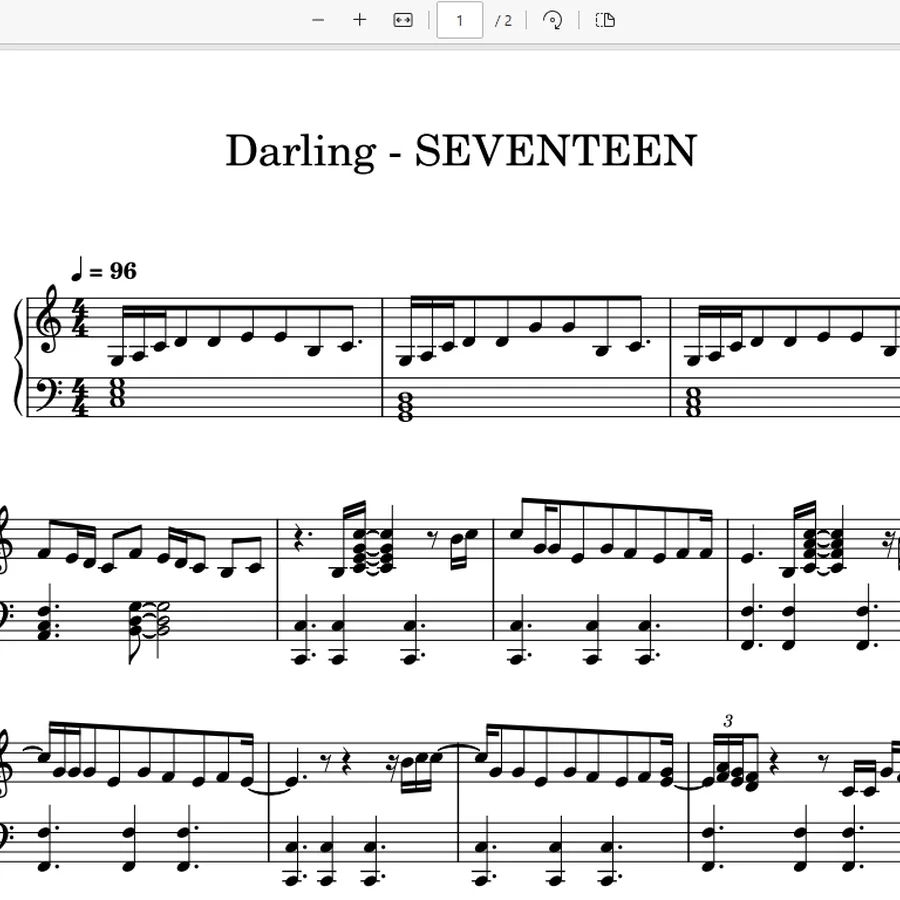The height and width of the screenshot is (900, 900).
Task: Click the quarter note symbol in the tempo marking
Action: 77,269
